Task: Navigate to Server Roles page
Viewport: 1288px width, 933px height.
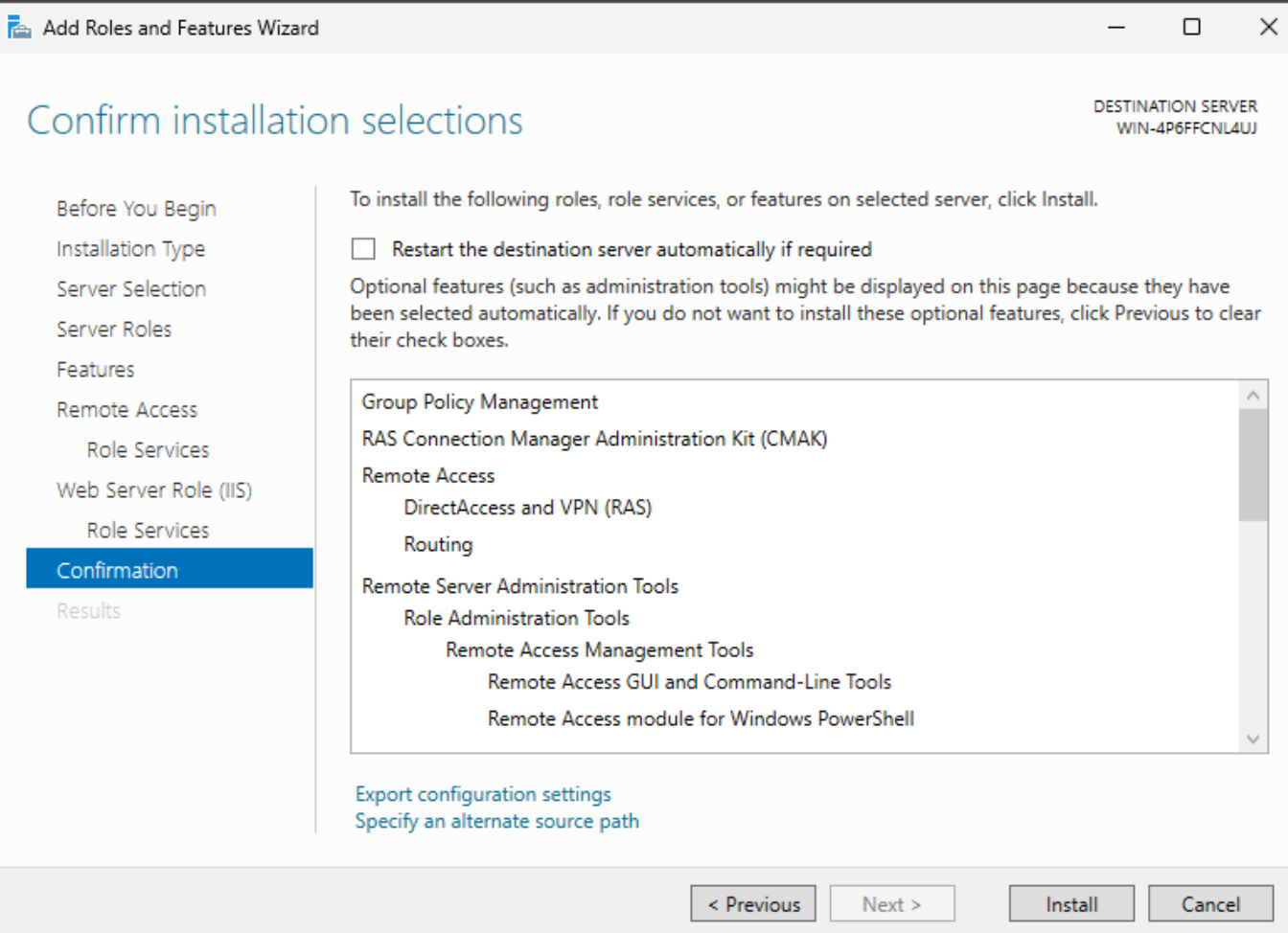Action: click(114, 330)
